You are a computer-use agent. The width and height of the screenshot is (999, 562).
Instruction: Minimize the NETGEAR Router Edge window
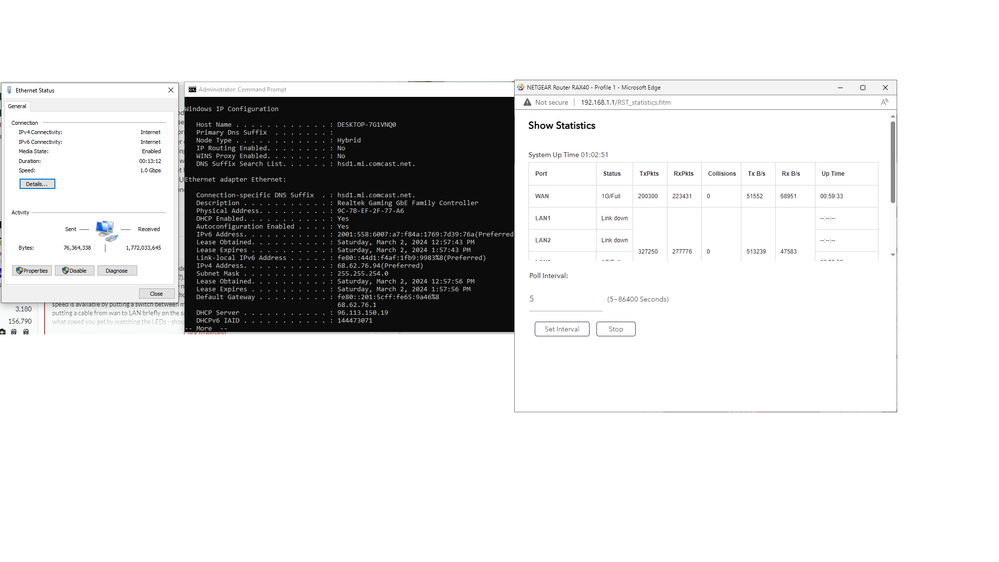tap(840, 87)
